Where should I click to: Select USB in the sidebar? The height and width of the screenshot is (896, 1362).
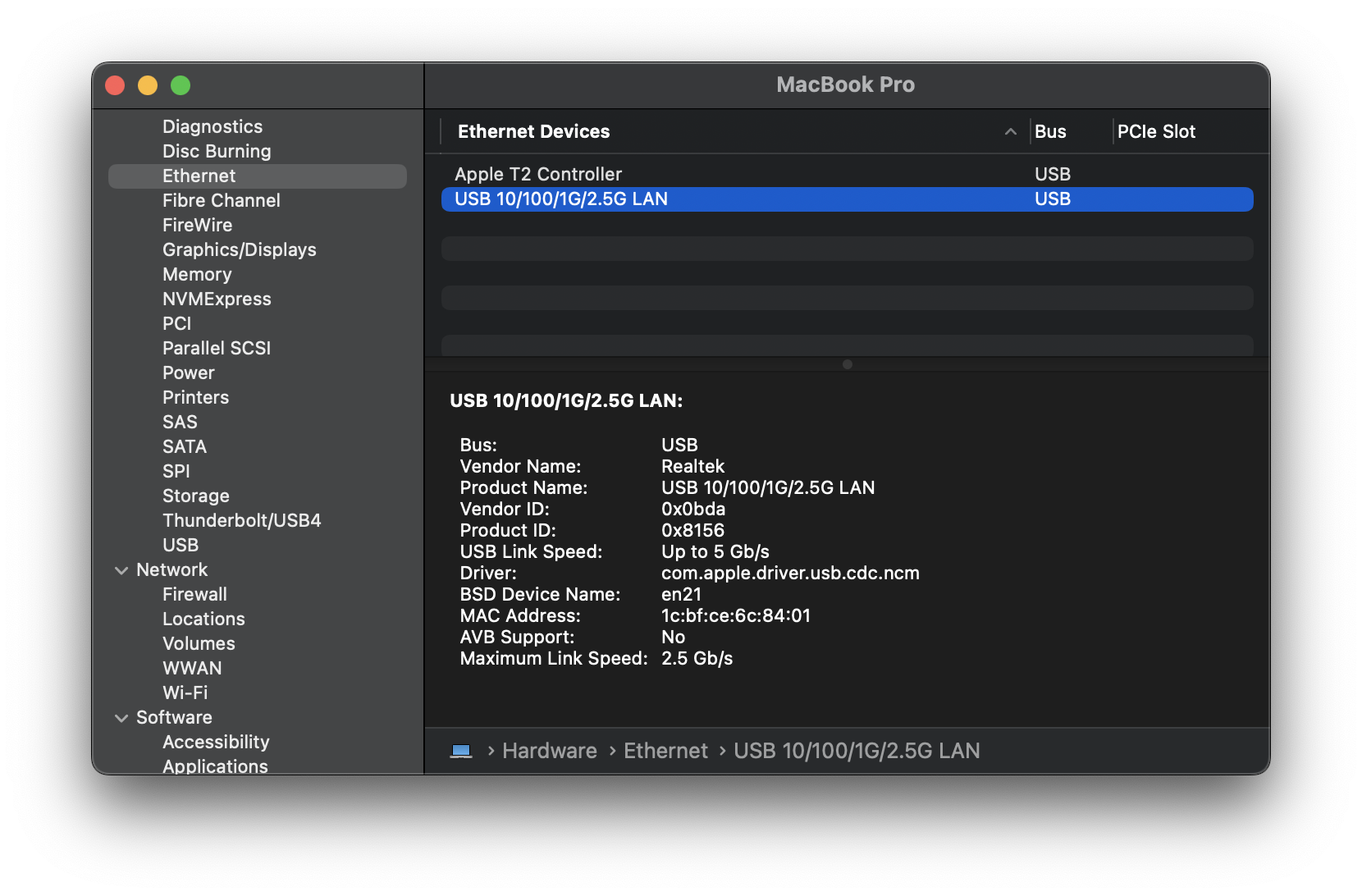click(x=181, y=545)
